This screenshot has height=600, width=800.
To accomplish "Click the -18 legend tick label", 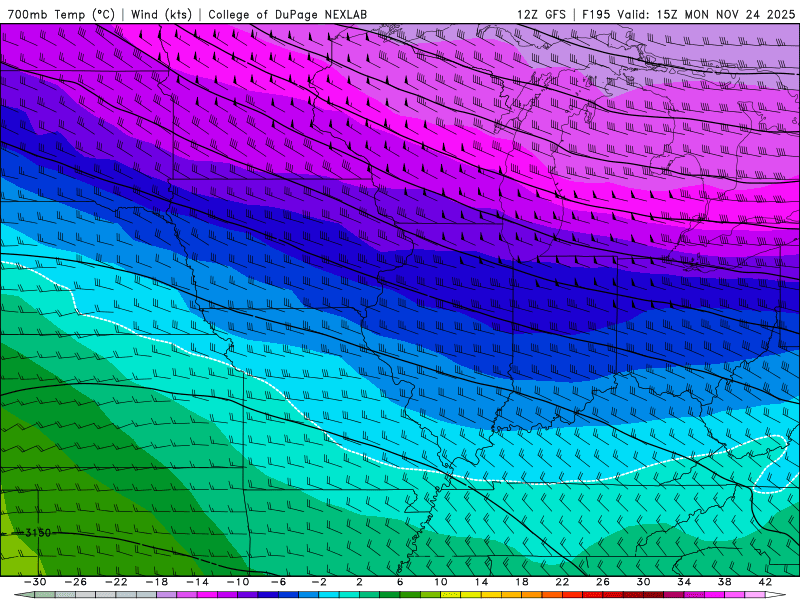I will (x=157, y=582).
